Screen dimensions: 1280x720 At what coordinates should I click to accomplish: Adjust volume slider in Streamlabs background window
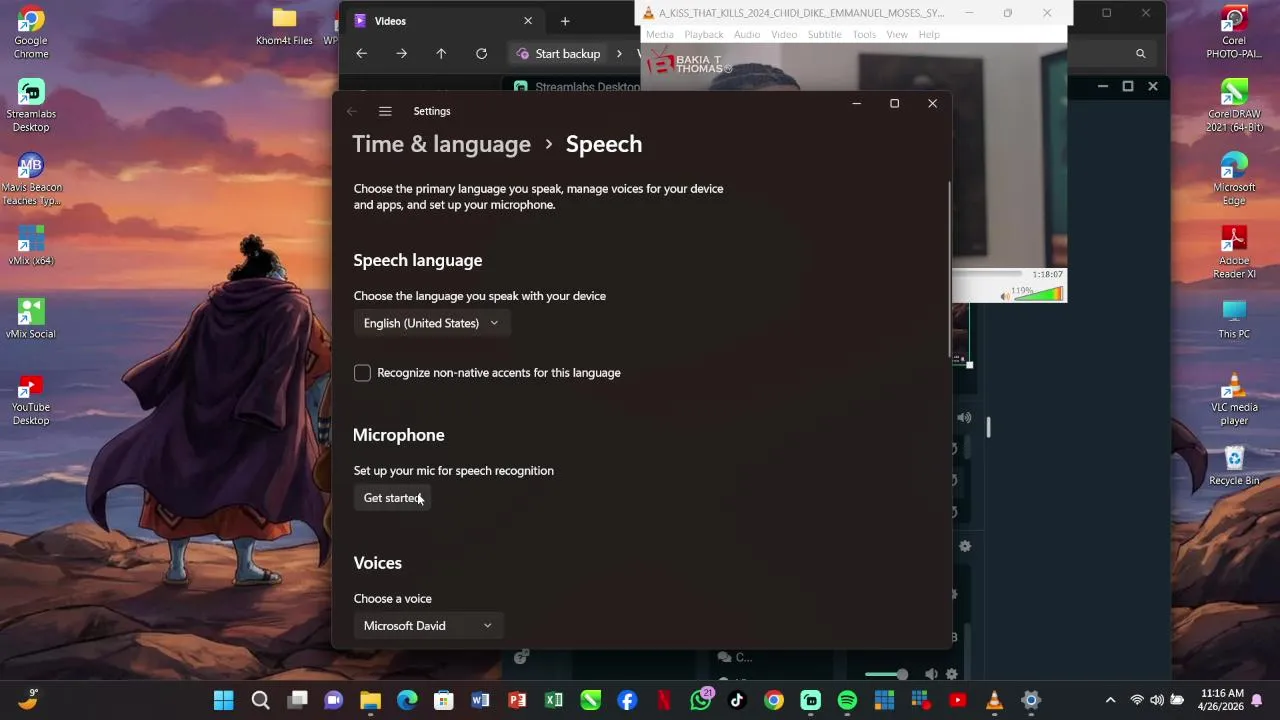point(887,675)
